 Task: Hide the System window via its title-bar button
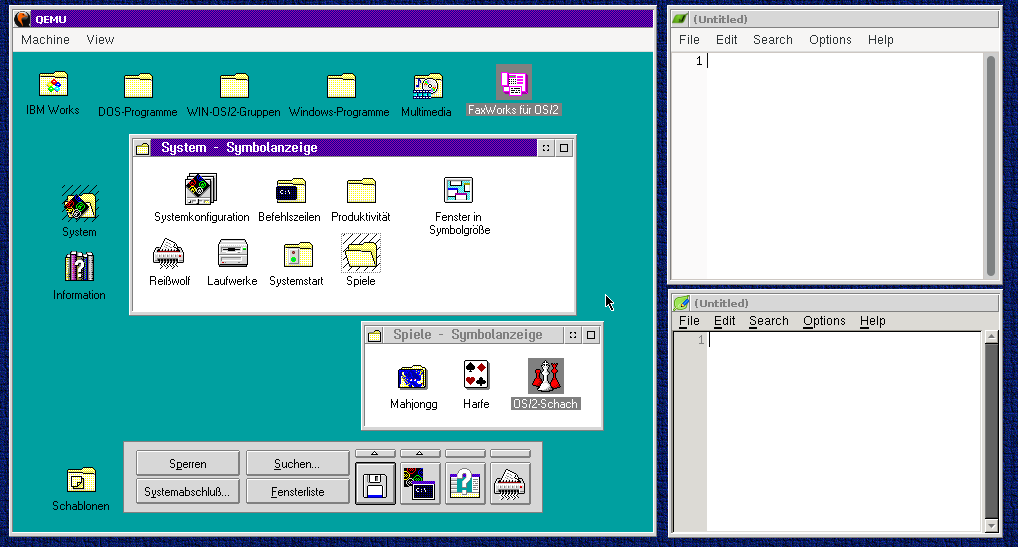pyautogui.click(x=546, y=148)
